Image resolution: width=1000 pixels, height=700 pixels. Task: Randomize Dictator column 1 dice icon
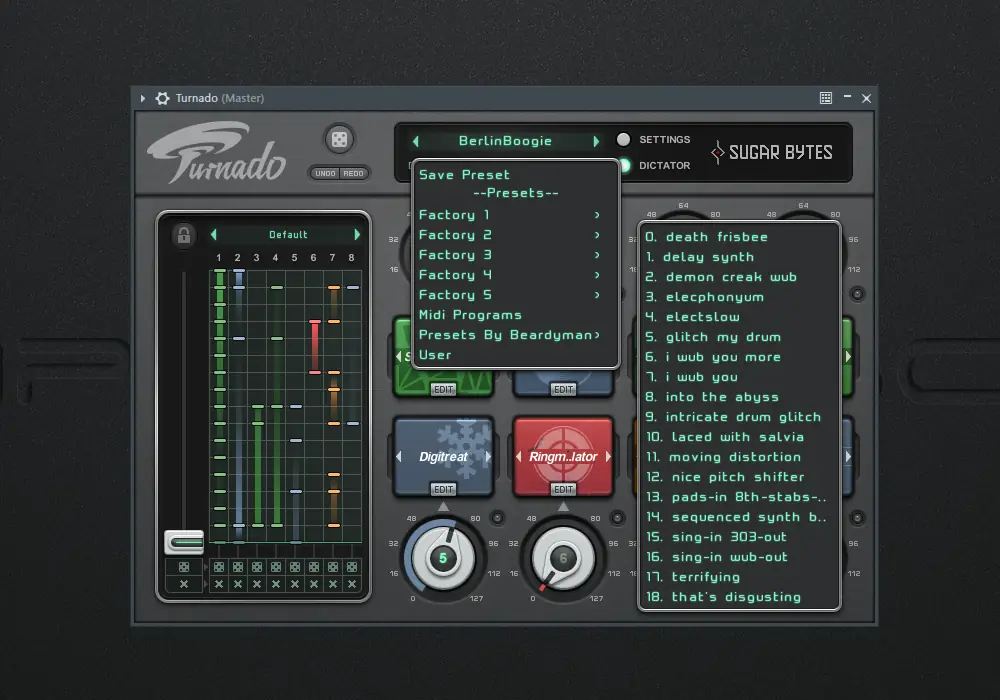point(219,567)
